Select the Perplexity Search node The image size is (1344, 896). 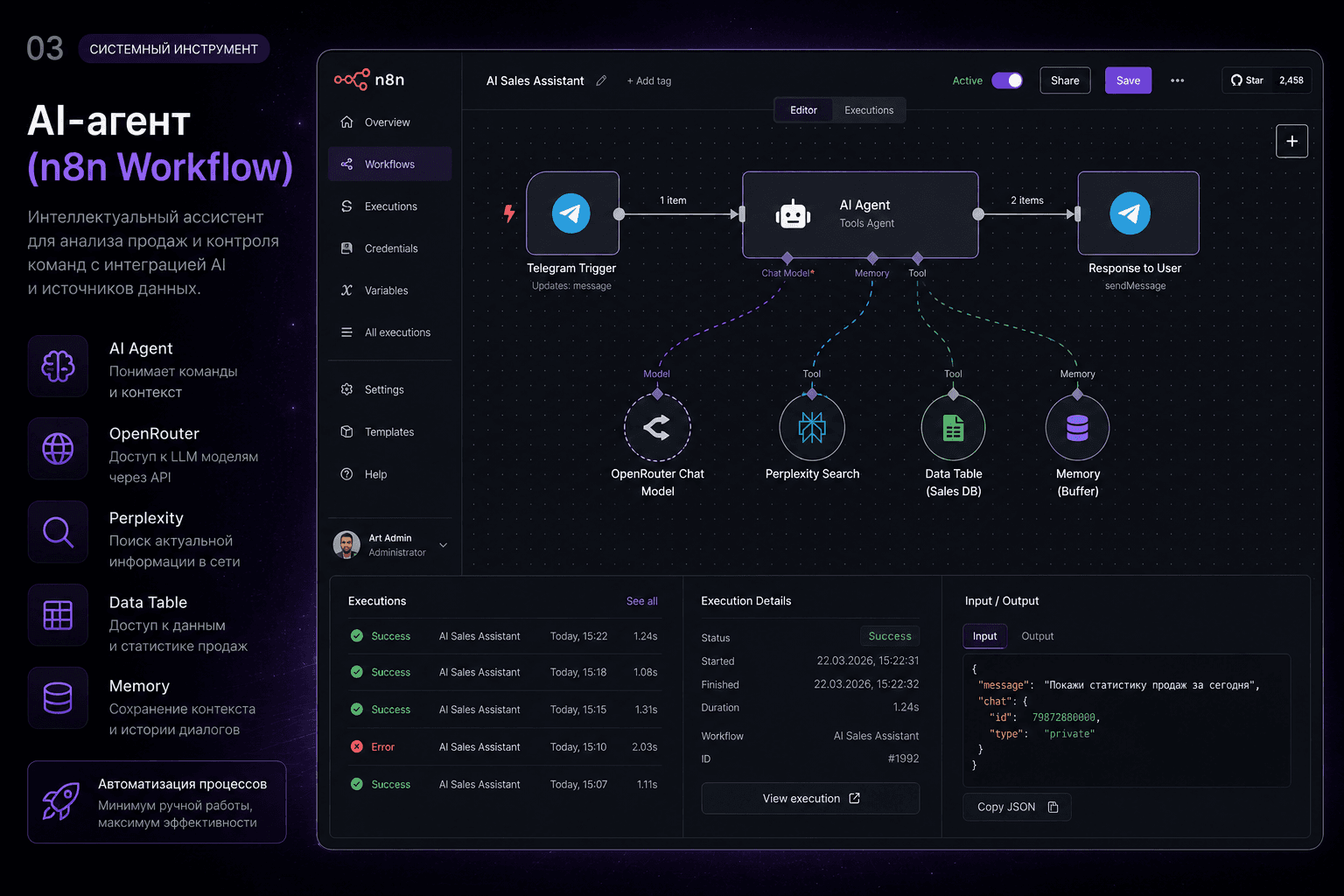(812, 427)
